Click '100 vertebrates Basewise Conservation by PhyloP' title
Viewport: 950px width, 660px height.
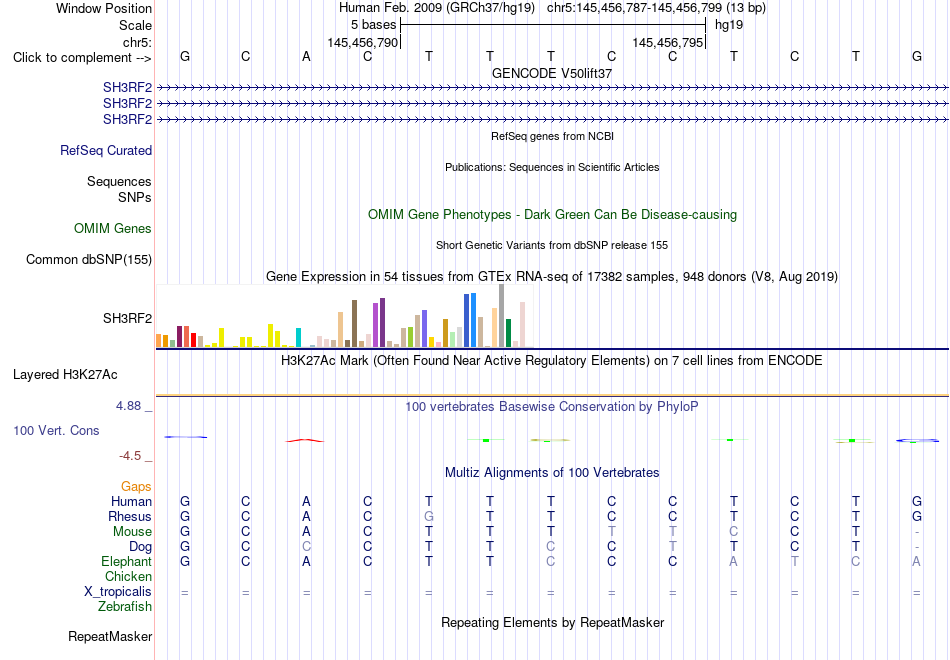click(551, 407)
